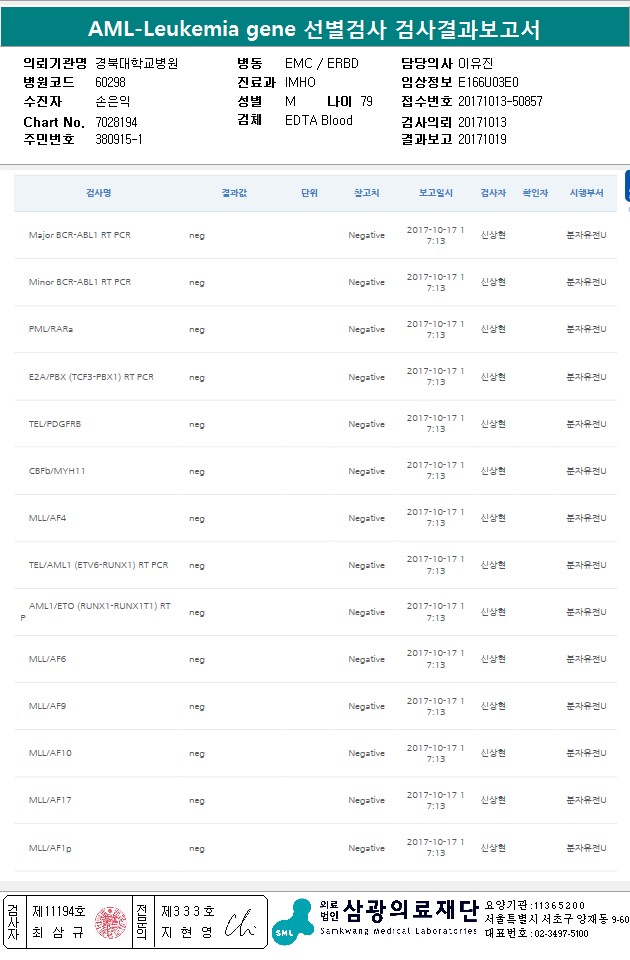Click the red seal stamp

coord(111,922)
